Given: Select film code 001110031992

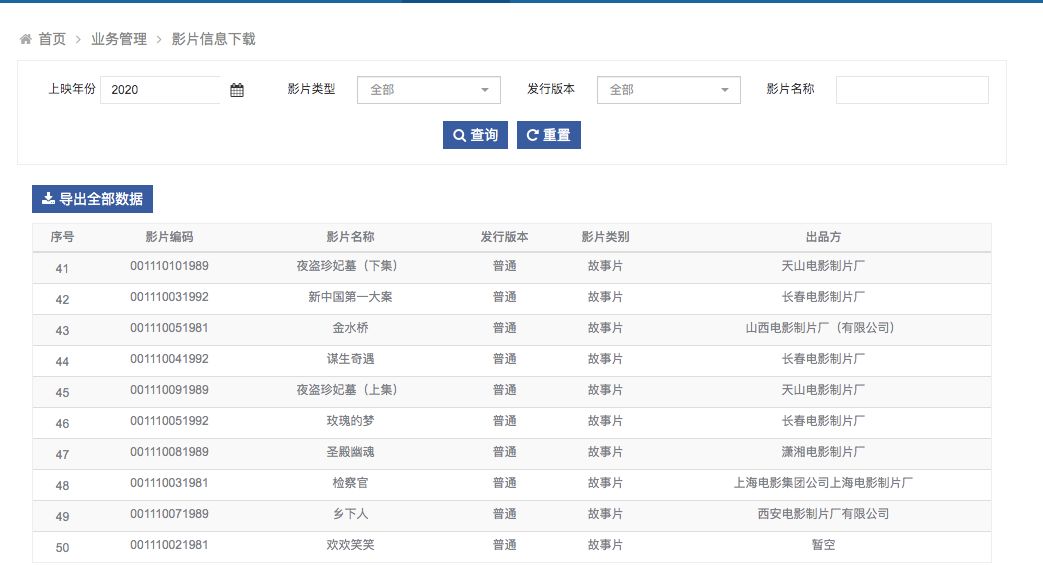Looking at the screenshot, I should [169, 297].
